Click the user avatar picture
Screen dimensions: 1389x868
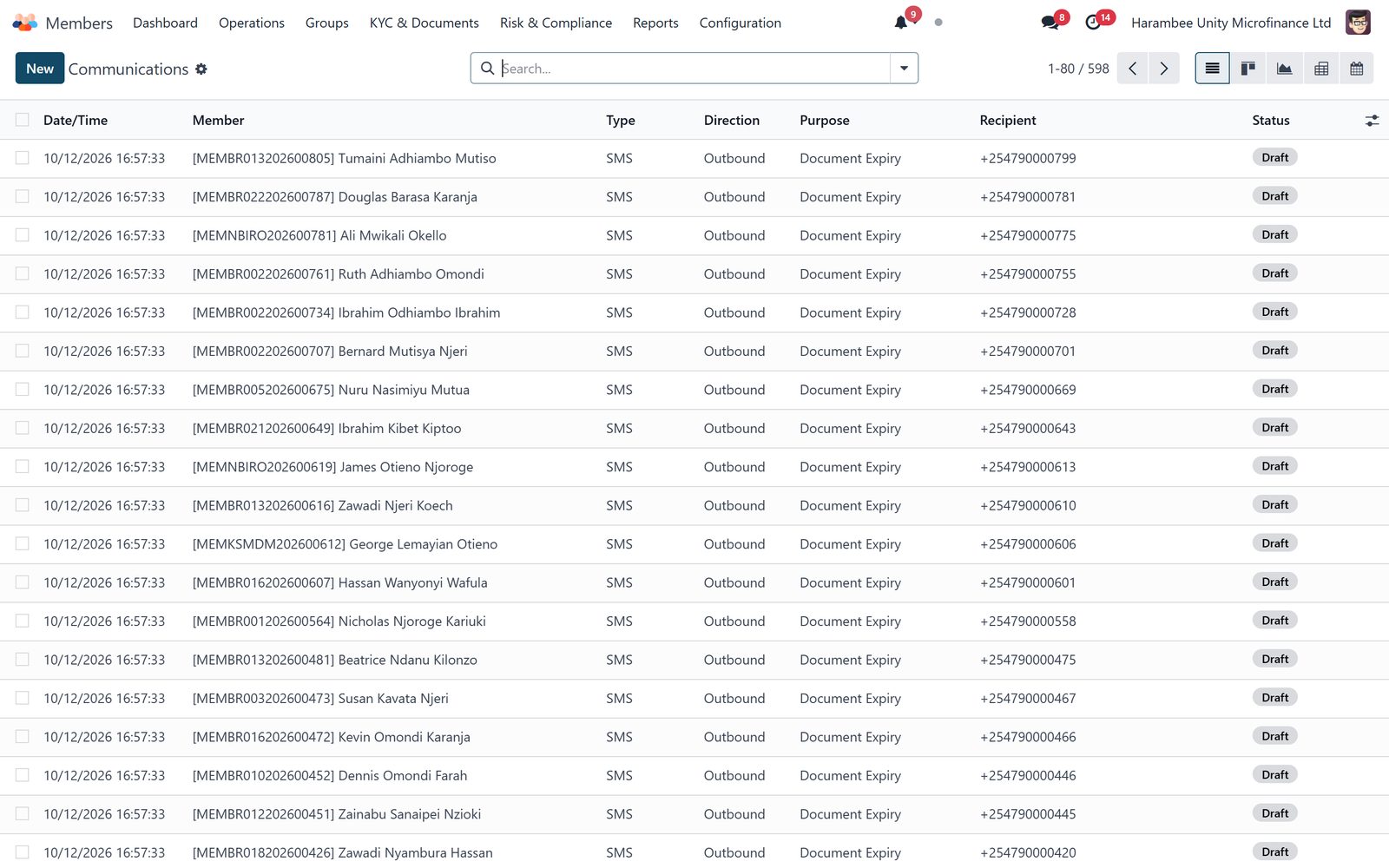click(1358, 23)
